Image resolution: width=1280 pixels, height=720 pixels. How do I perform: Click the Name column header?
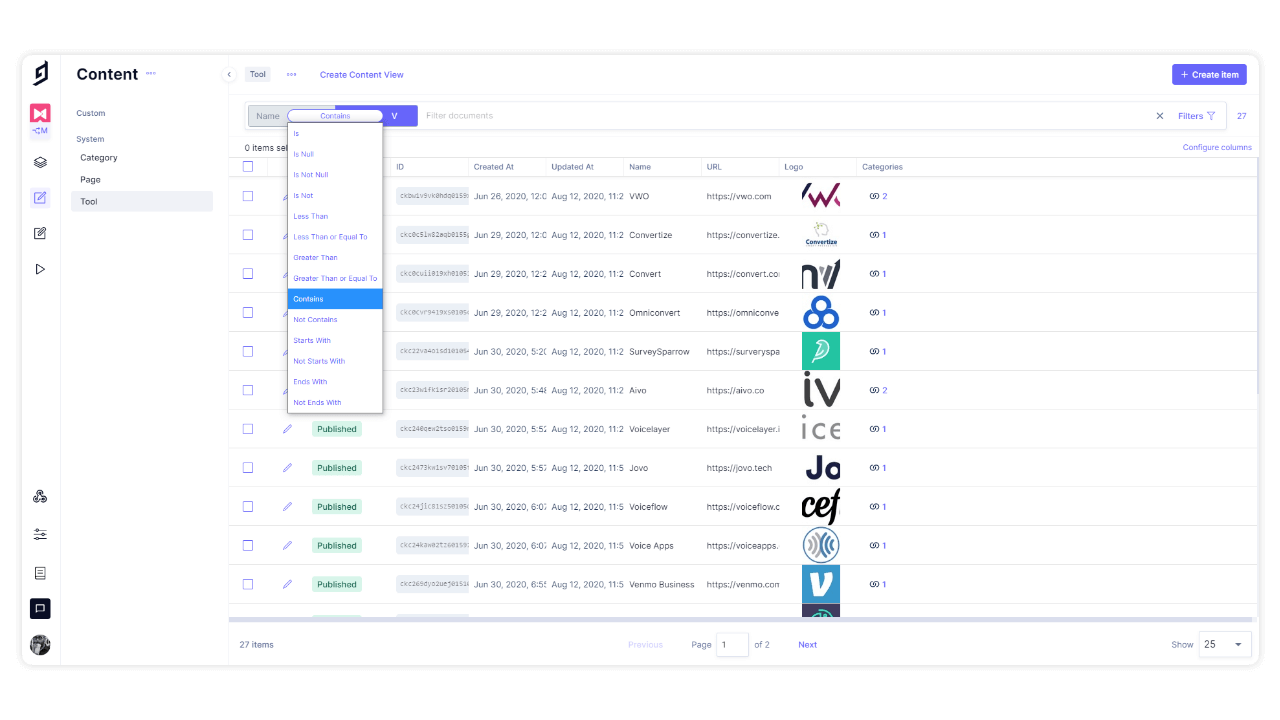pyautogui.click(x=640, y=167)
